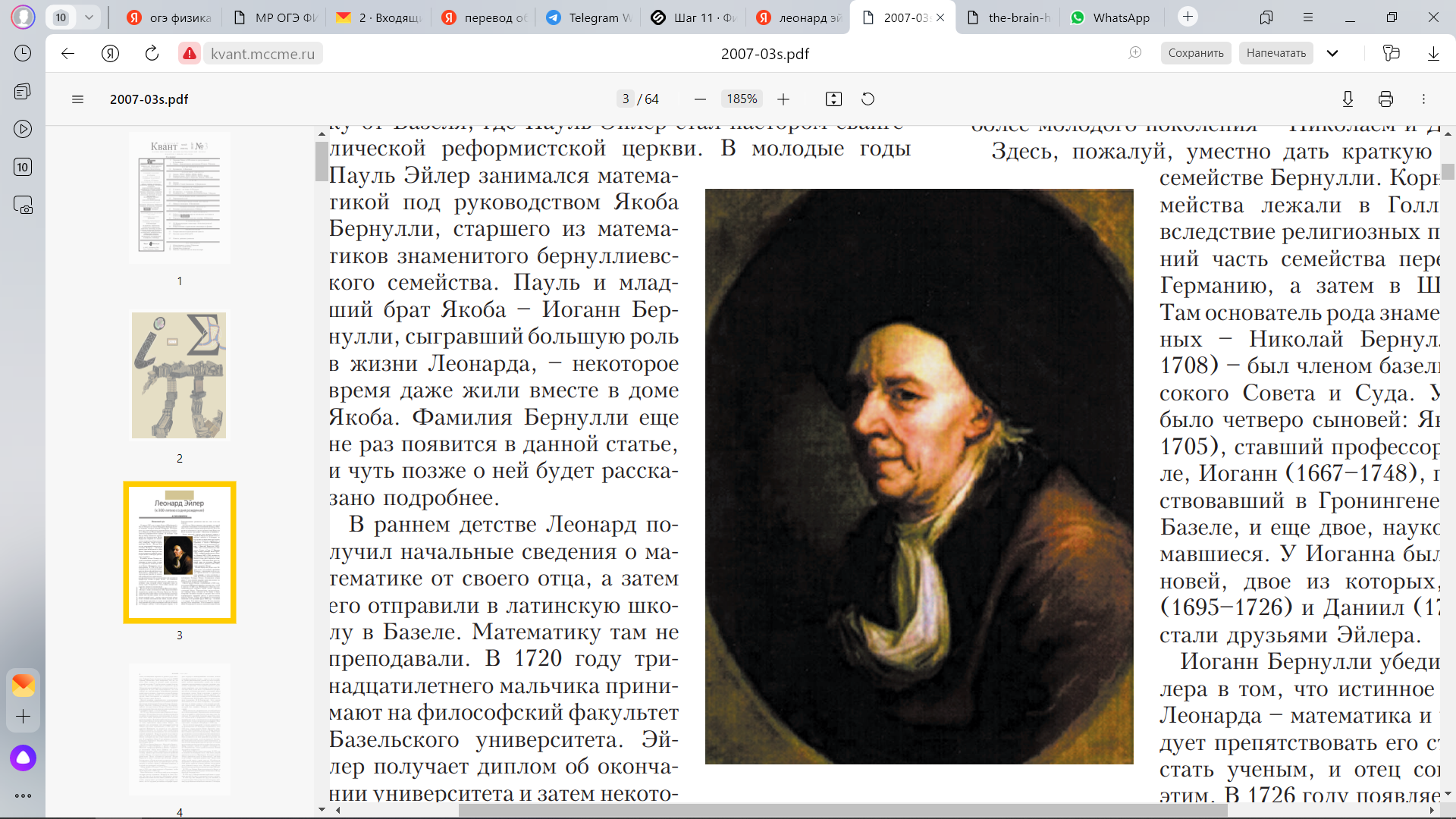Open the sidebar three-dots menu
Screen dimensions: 1456x819
(x=23, y=795)
